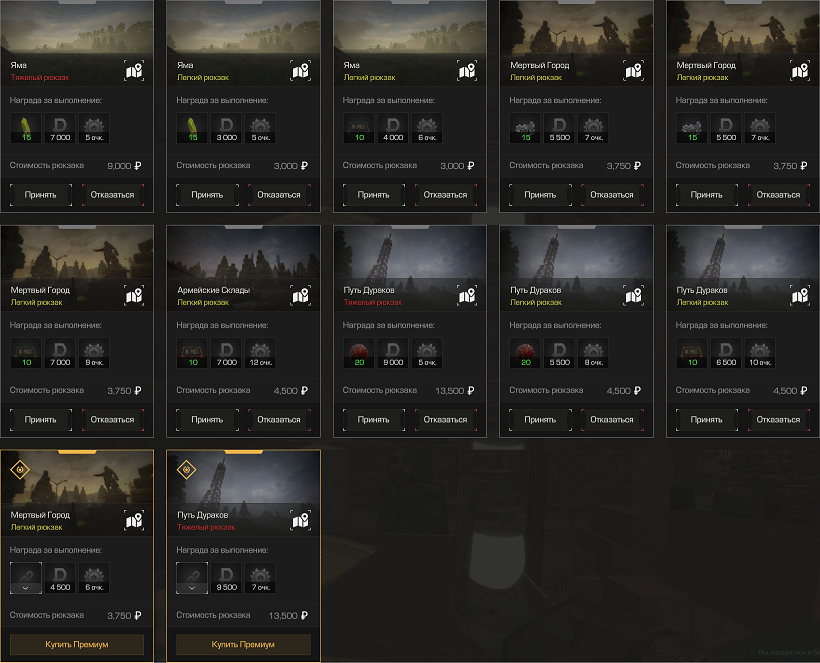Decline the Армейские Склады quest
820x663 pixels.
tap(279, 419)
